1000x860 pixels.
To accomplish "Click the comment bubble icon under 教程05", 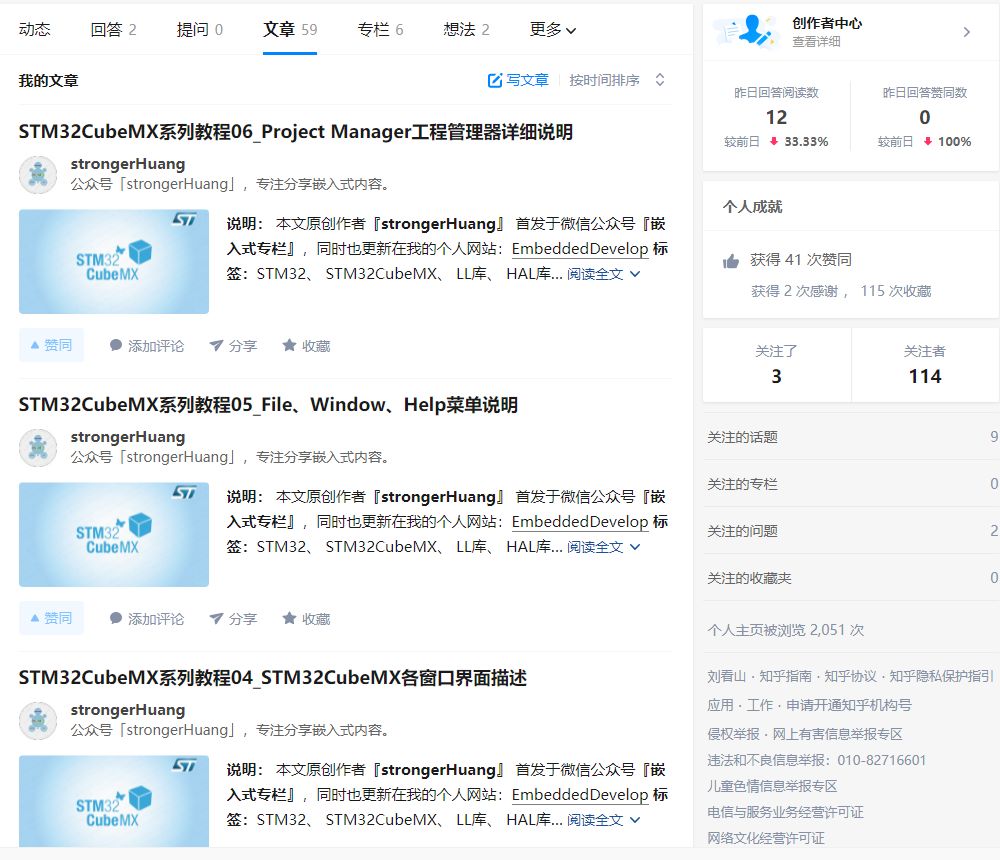I will tap(115, 618).
